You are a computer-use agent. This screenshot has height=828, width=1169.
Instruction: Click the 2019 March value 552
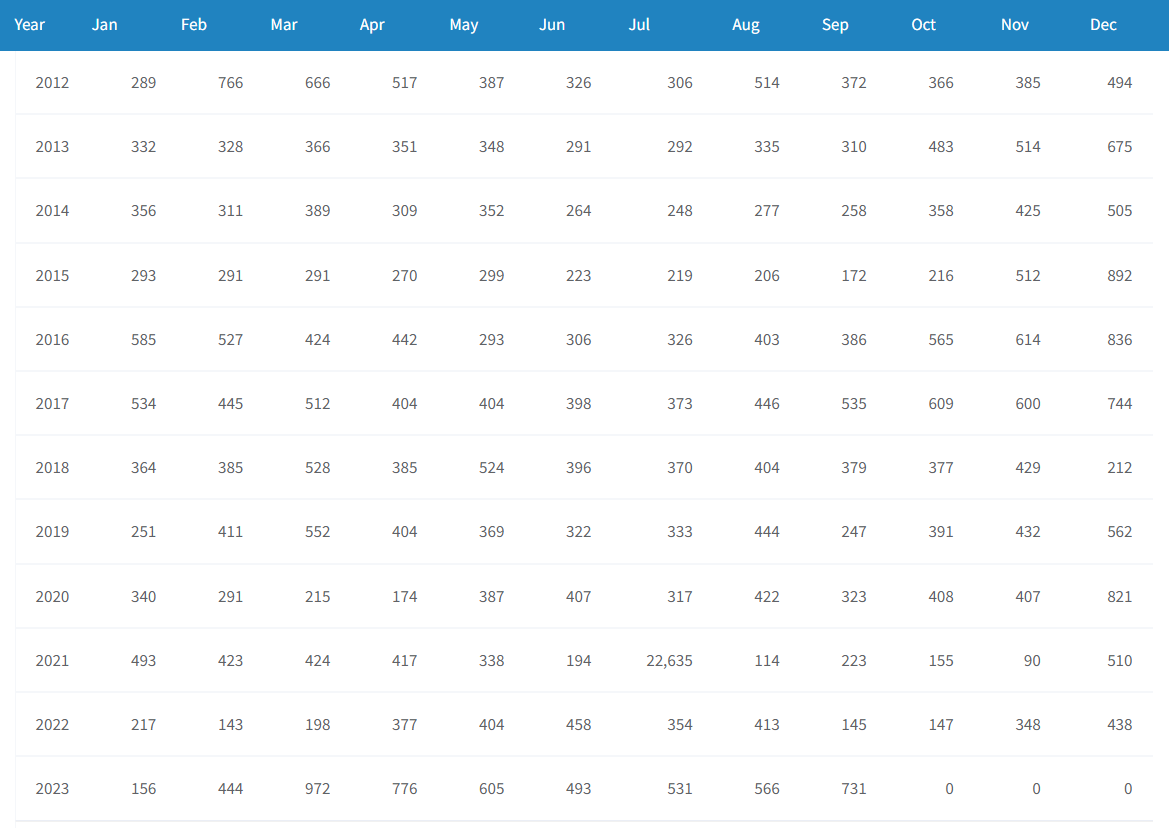pos(318,532)
